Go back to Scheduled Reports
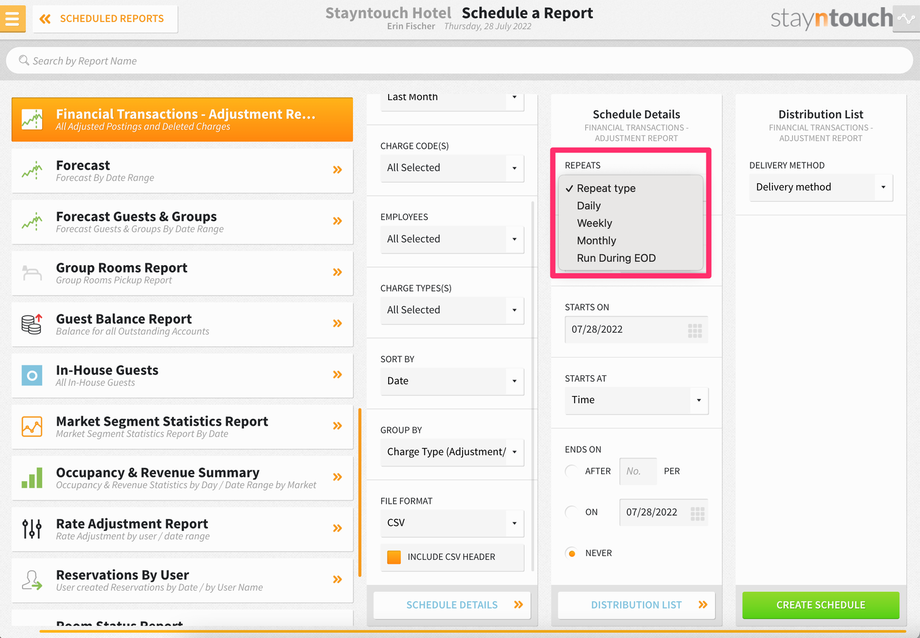The image size is (920, 638). pos(105,19)
